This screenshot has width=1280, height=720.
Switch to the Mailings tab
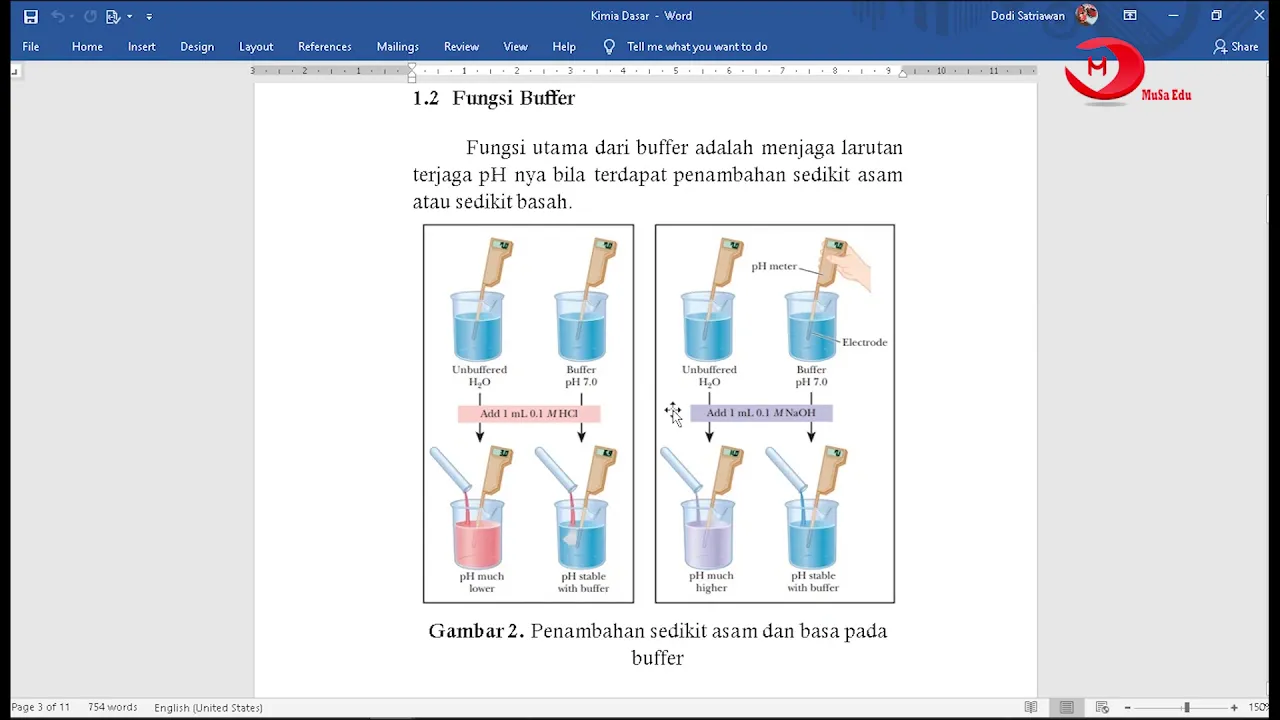pos(397,46)
